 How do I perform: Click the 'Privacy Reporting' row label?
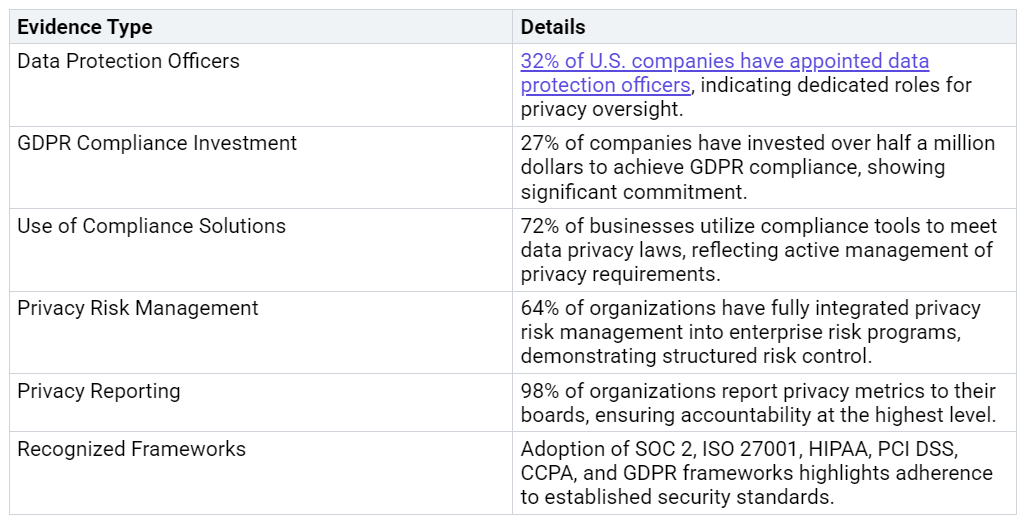[99, 392]
